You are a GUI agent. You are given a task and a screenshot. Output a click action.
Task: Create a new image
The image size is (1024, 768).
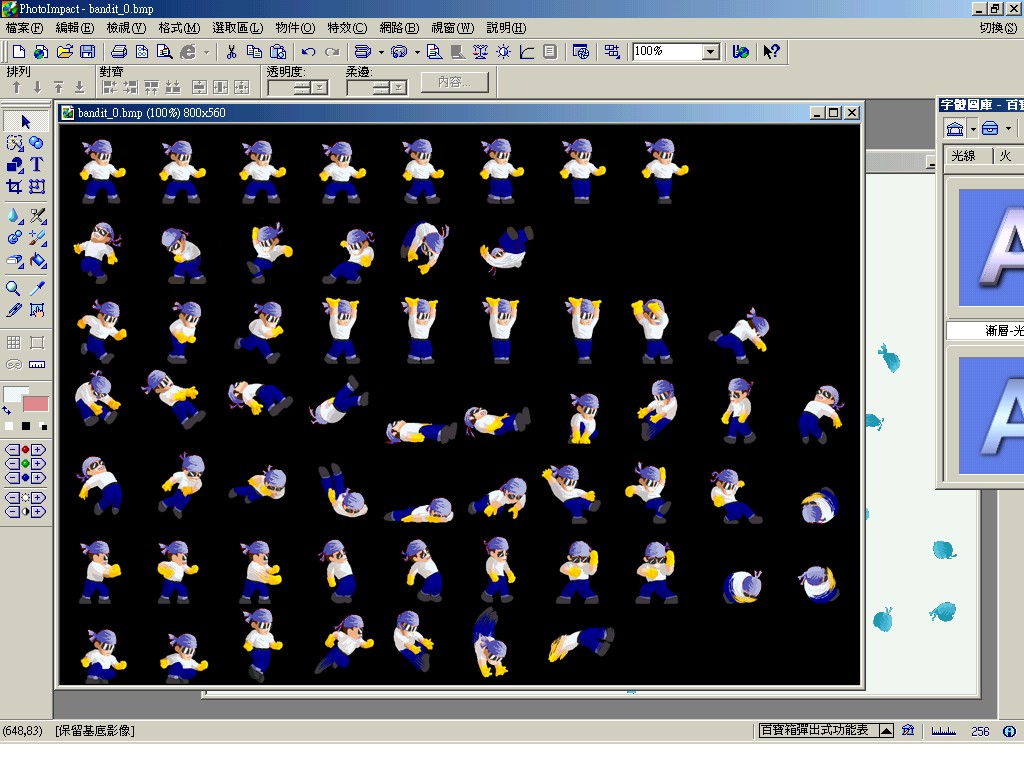[18, 52]
